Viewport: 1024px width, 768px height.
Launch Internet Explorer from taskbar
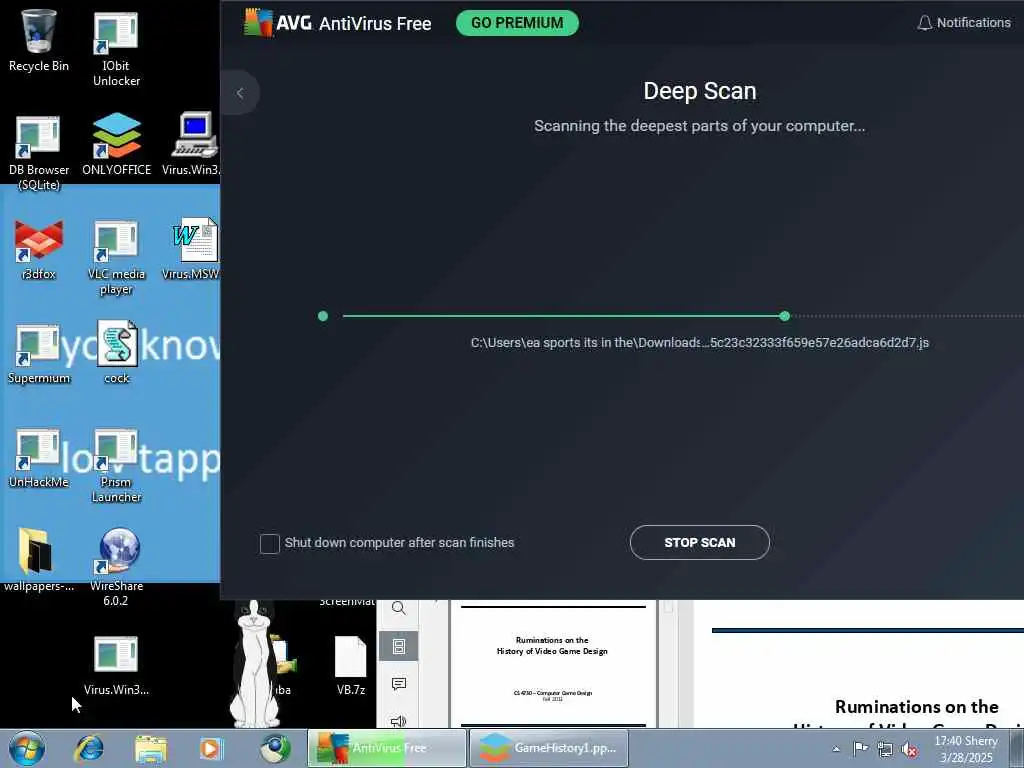[x=89, y=748]
